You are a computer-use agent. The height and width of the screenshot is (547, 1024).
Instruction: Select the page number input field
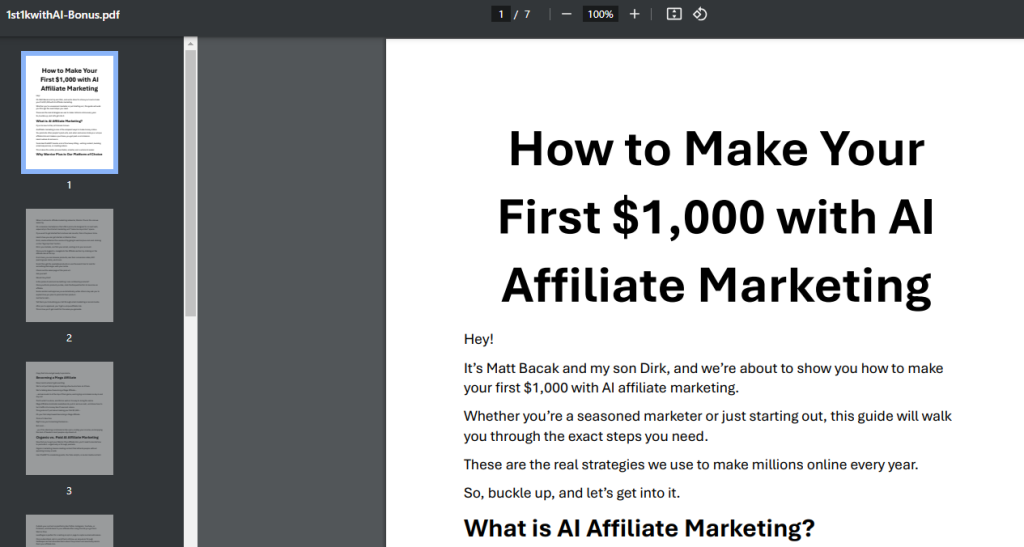[501, 14]
